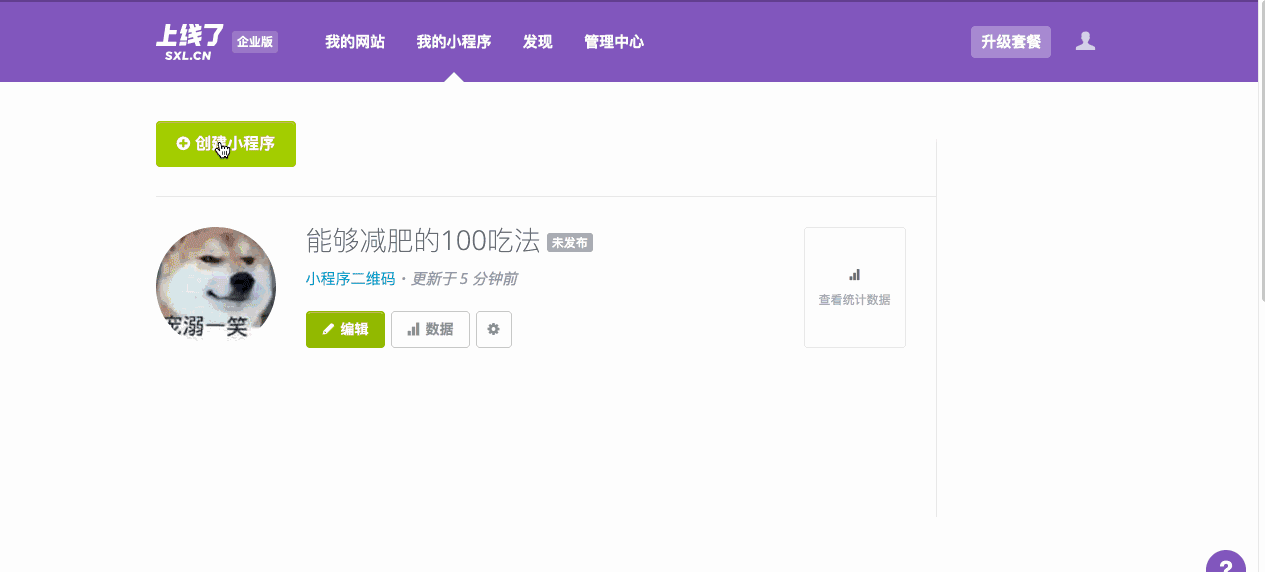Click the 升级套餐 button
The image size is (1265, 572).
tap(1011, 42)
